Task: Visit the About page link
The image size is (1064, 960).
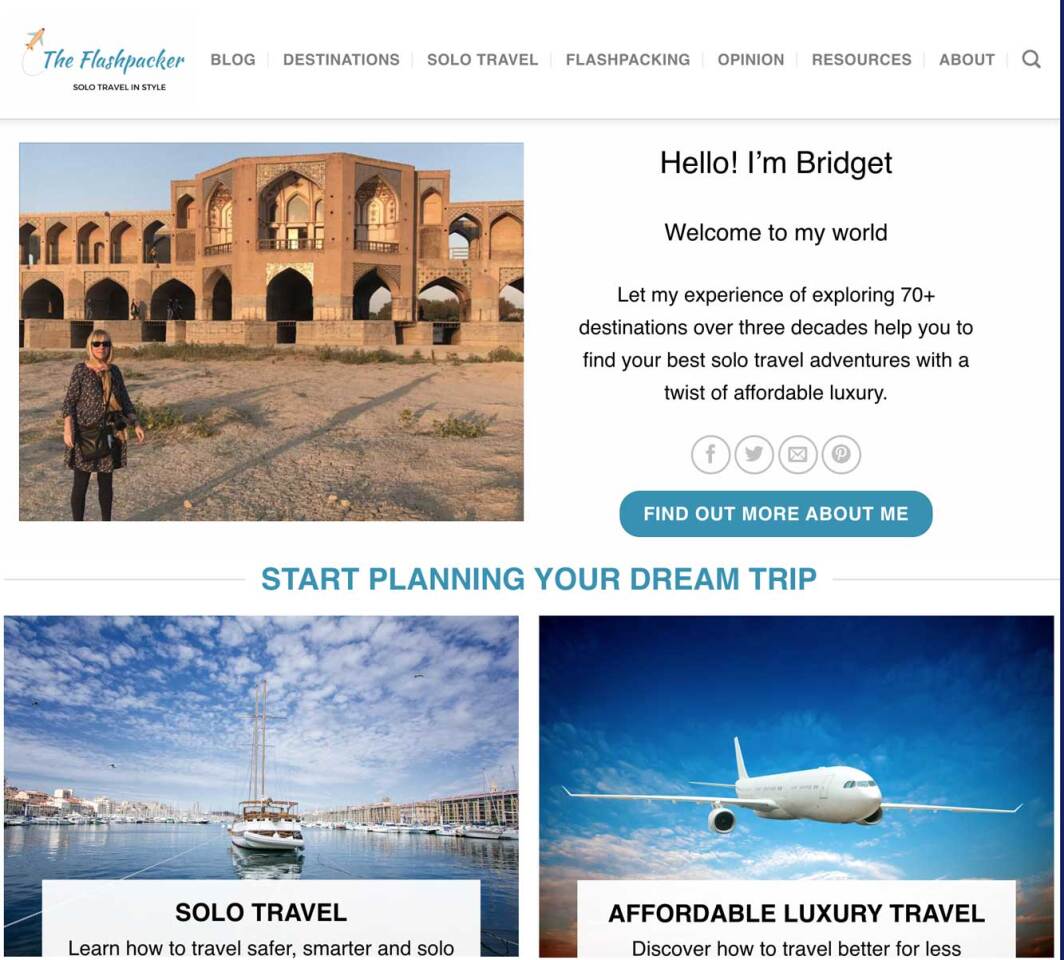Action: pos(966,60)
